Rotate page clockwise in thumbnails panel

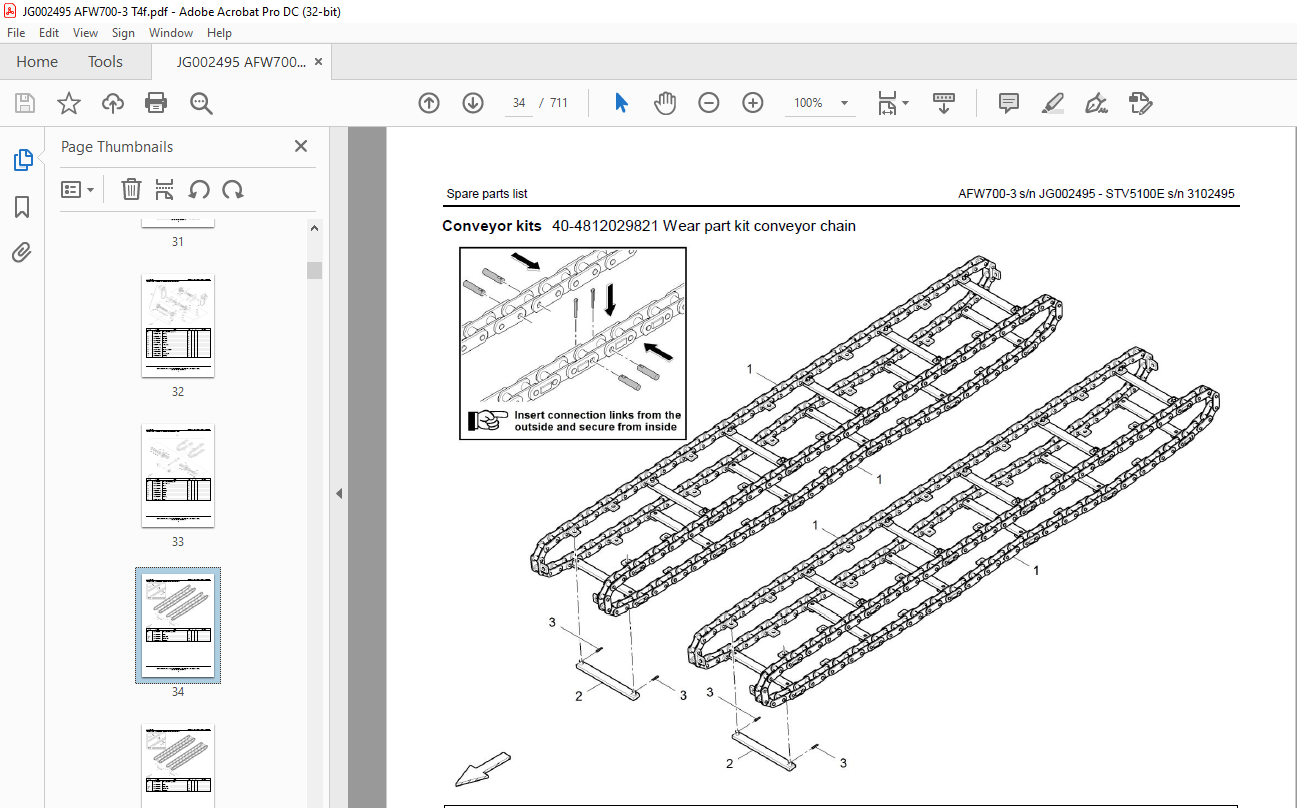coord(233,189)
